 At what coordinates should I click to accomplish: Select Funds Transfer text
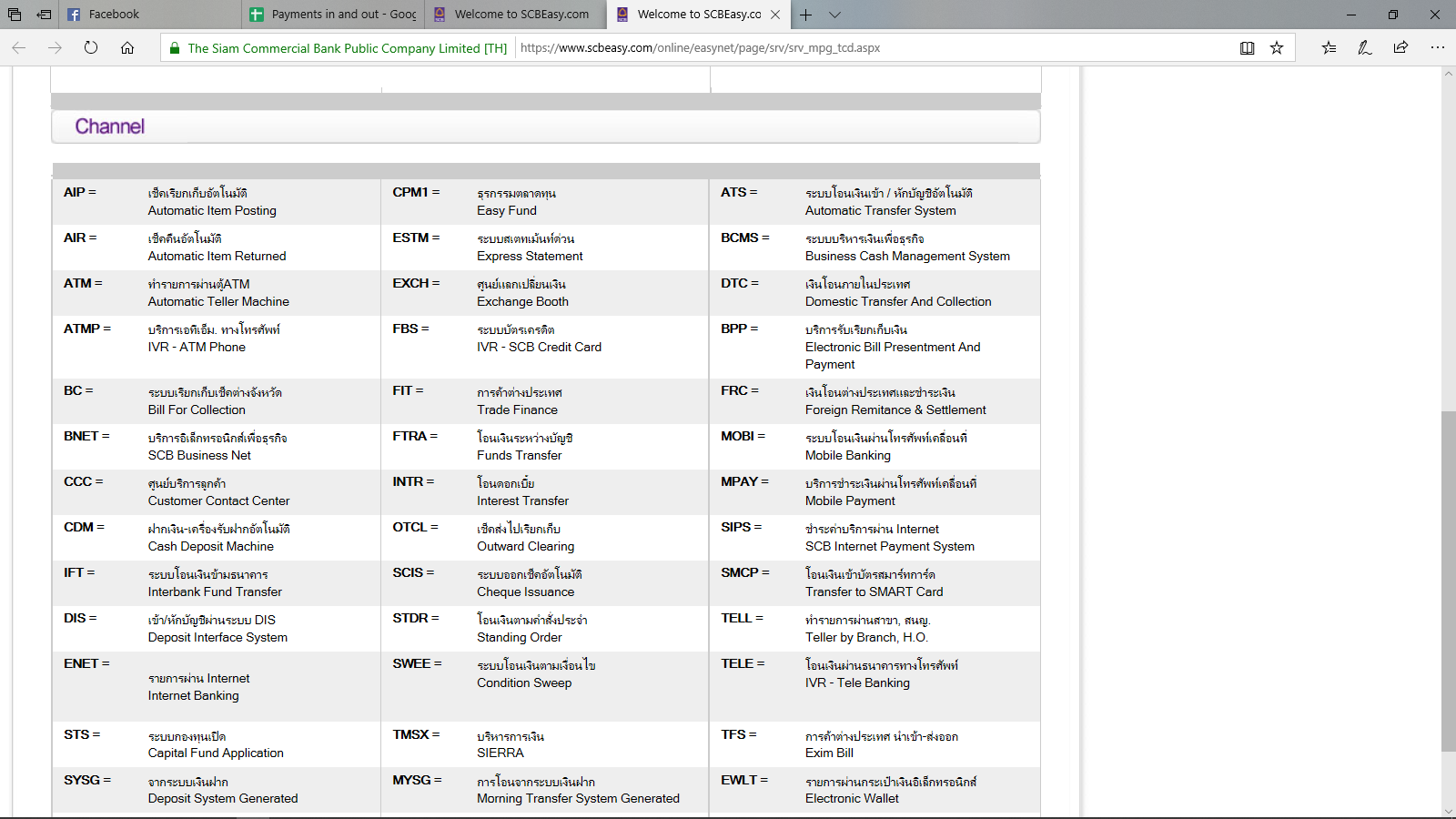click(x=519, y=455)
